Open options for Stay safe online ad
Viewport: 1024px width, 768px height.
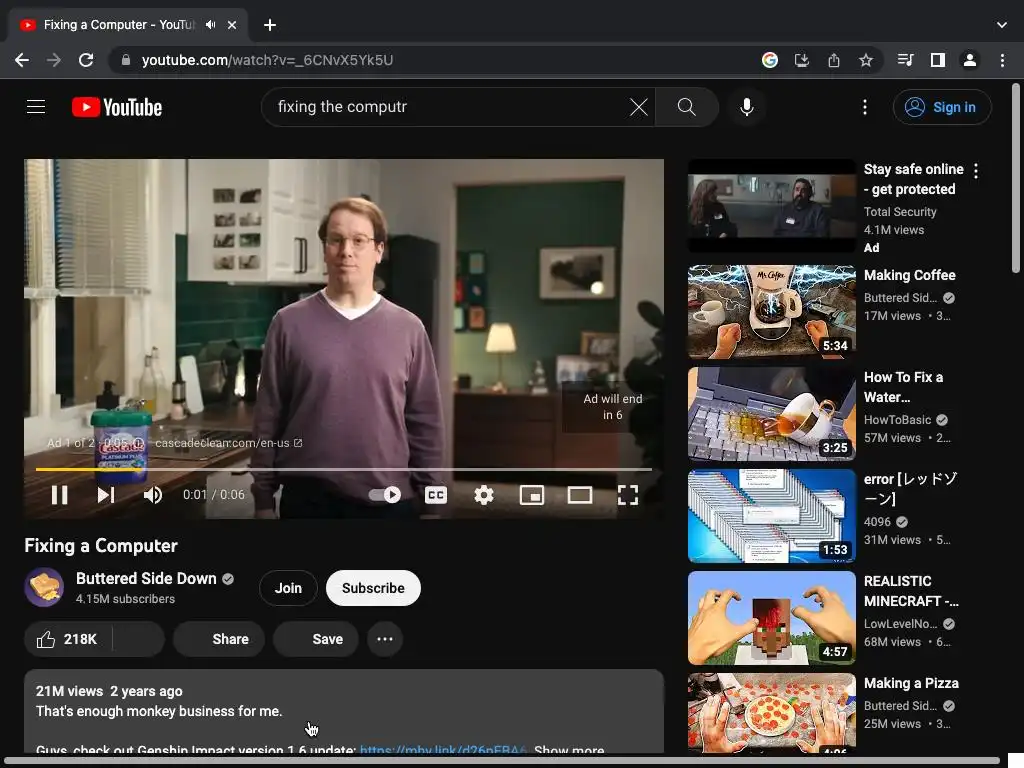point(976,170)
